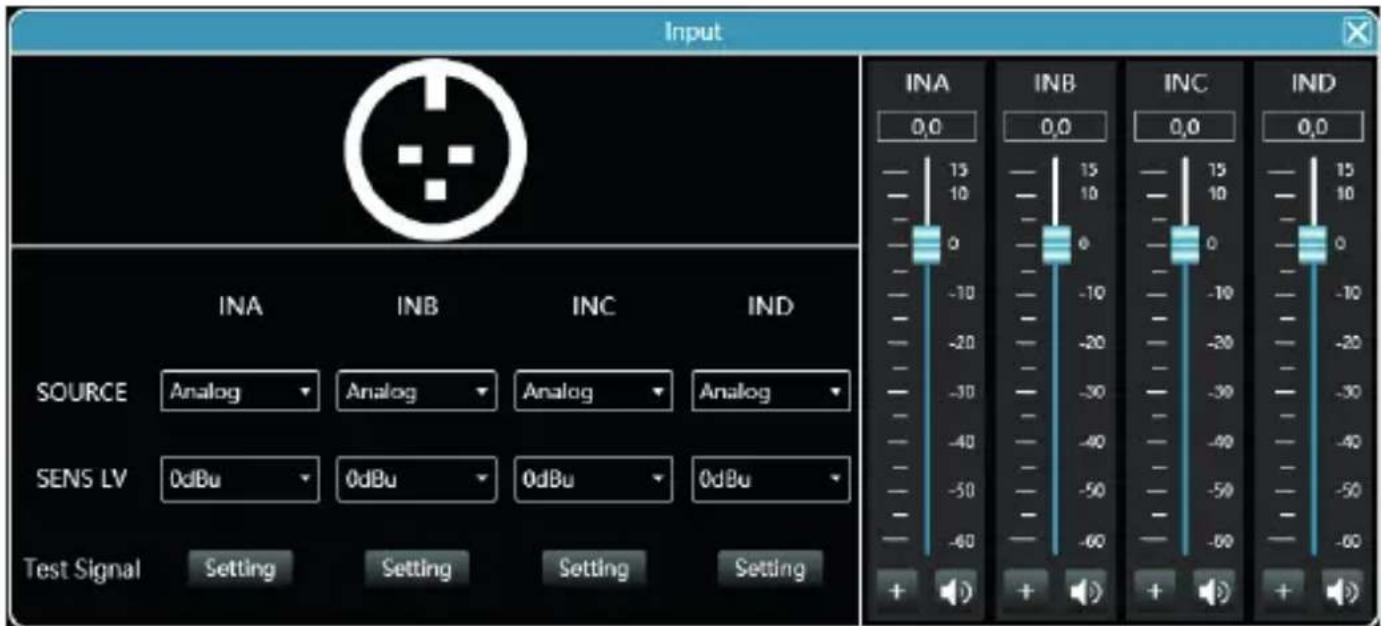Image resolution: width=1381 pixels, height=626 pixels.
Task: Click the INA column header in settings
Action: (x=240, y=307)
